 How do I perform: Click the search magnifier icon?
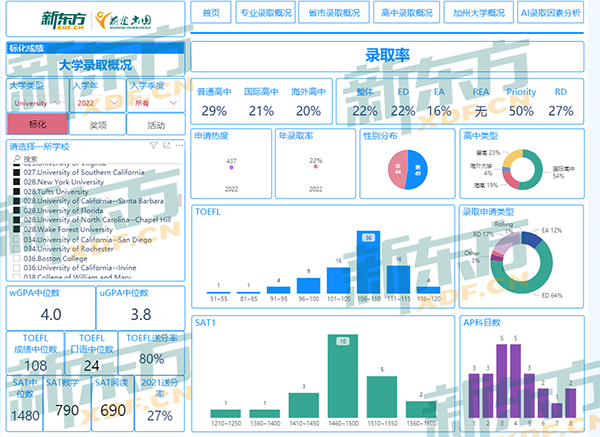pos(17,158)
